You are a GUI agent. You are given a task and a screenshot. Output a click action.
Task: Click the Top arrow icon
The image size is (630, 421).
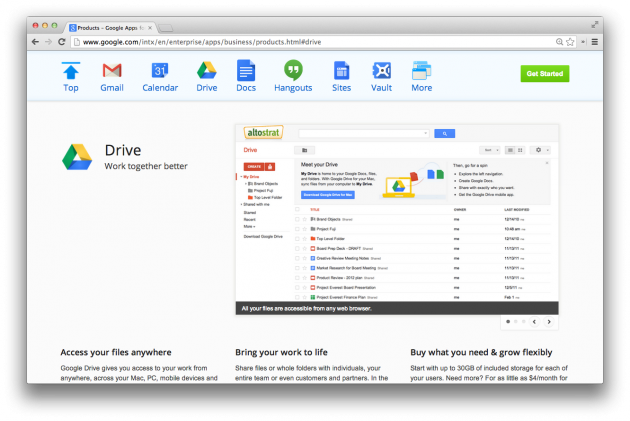[x=71, y=71]
